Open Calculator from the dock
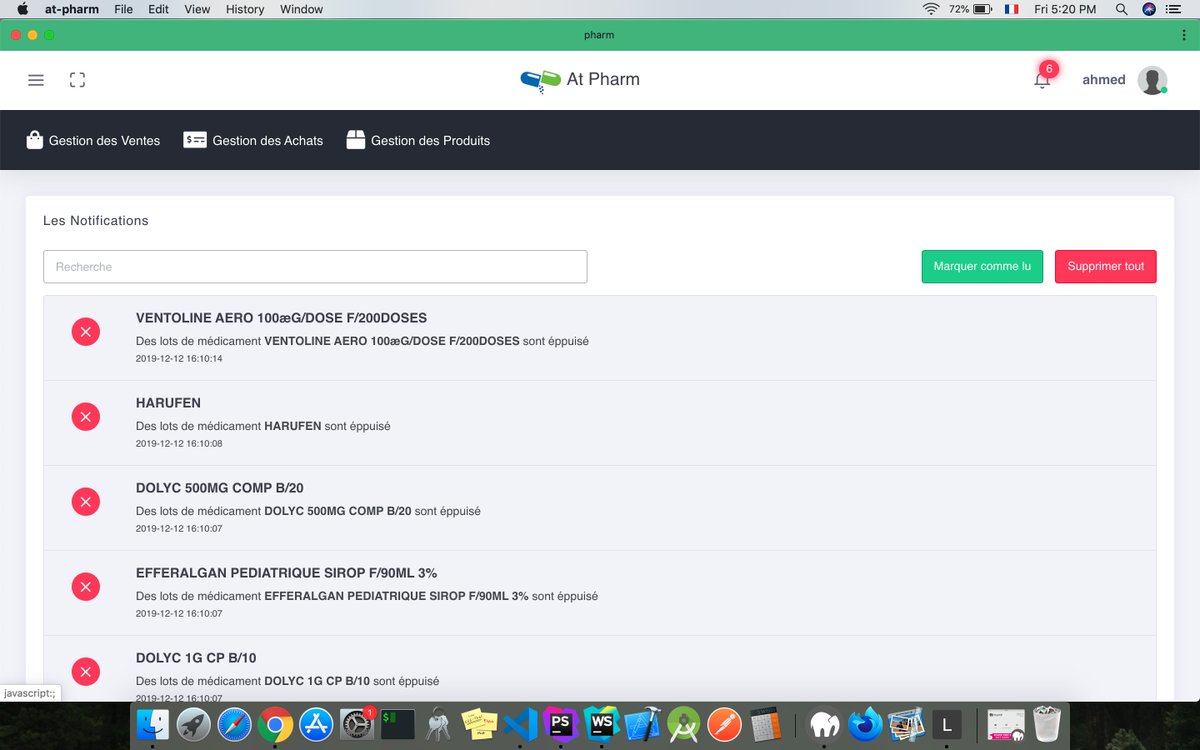 764,724
